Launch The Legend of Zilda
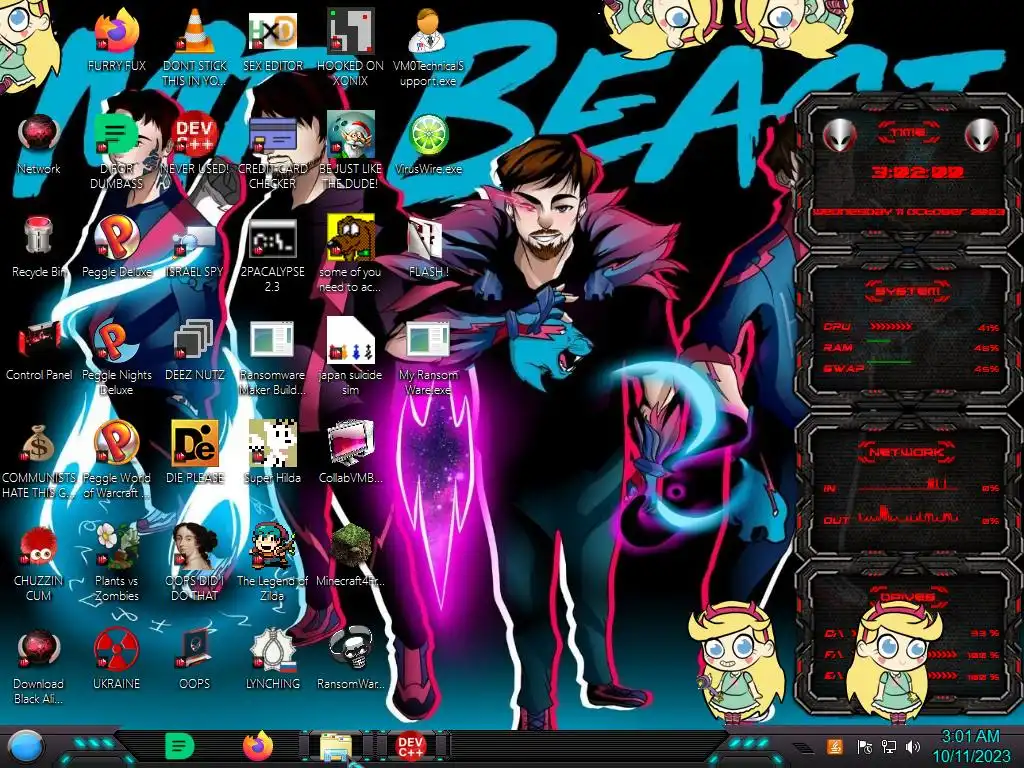The height and width of the screenshot is (768, 1024). click(272, 547)
